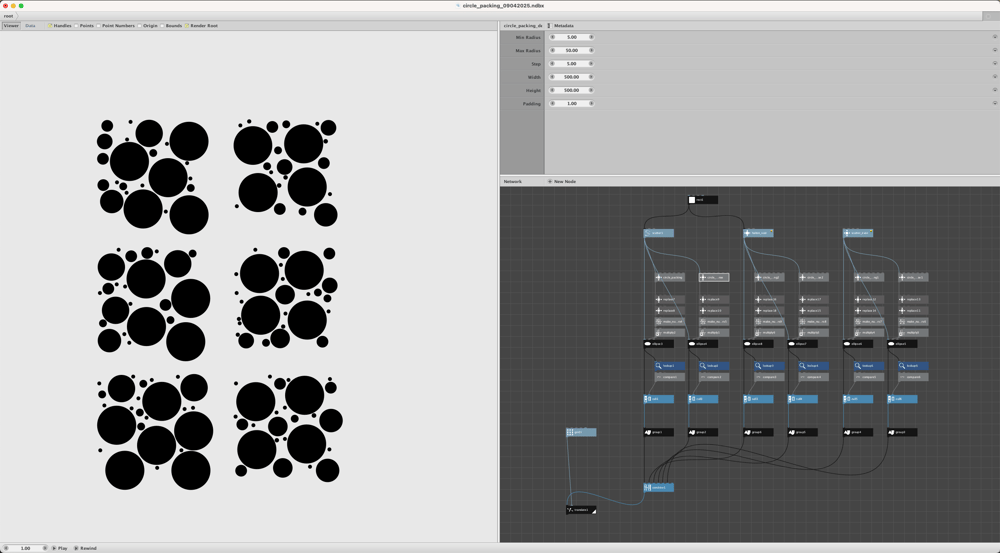Viewport: 1000px width, 553px height.
Task: Increase the Max Radius value
Action: click(x=591, y=50)
